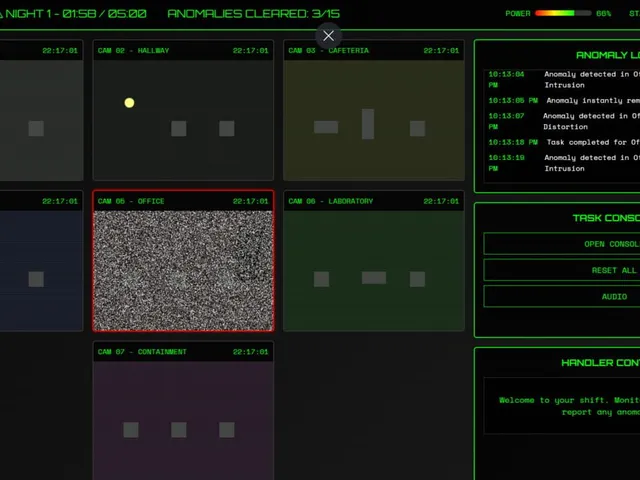Viewport: 640px width, 480px height.
Task: Click the right gray square in Cafeteria feed
Action: pyautogui.click(x=417, y=129)
